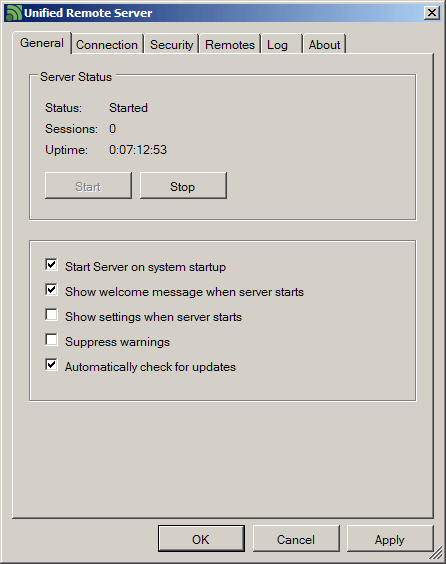This screenshot has width=446, height=564.
Task: Close the Unified Remote Server window
Action: [x=432, y=13]
